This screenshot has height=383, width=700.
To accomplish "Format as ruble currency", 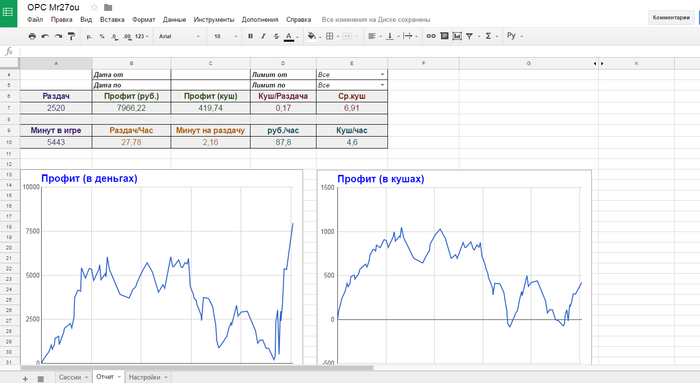I will (x=89, y=37).
